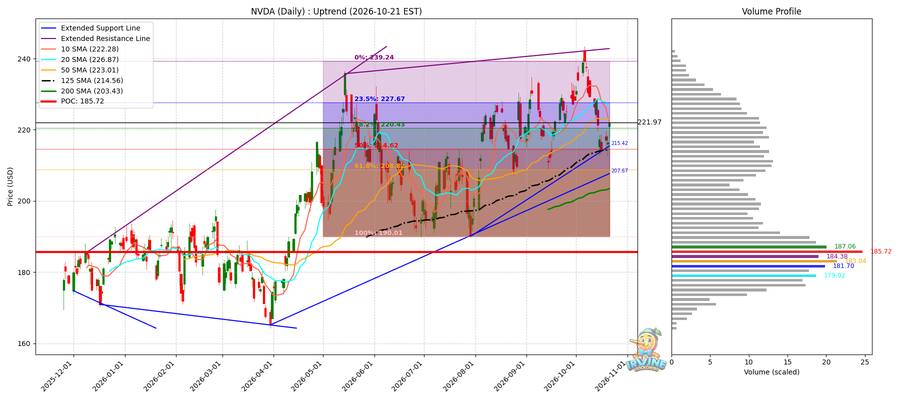The width and height of the screenshot is (900, 400).
Task: Click the '100%: 190.01' Fibonacci label
Action: point(378,233)
